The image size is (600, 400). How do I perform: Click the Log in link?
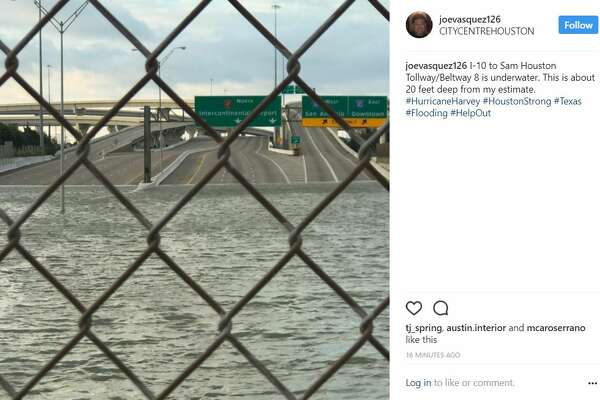point(418,383)
